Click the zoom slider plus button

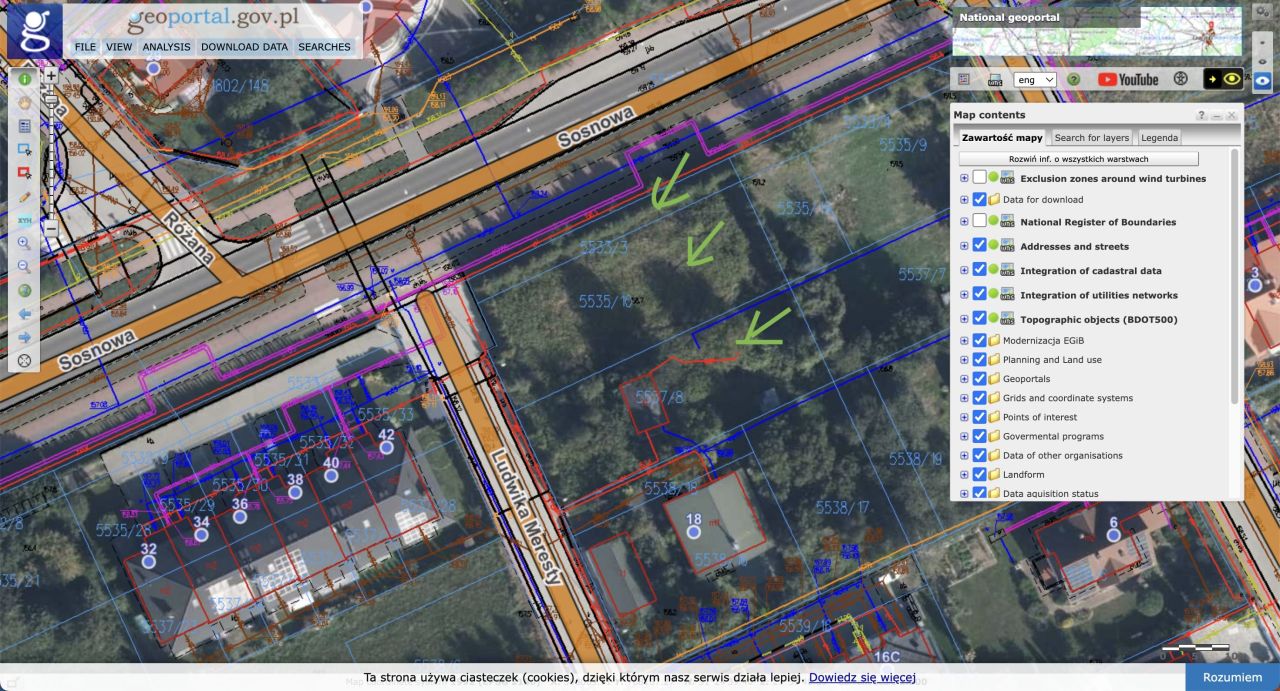[51, 75]
